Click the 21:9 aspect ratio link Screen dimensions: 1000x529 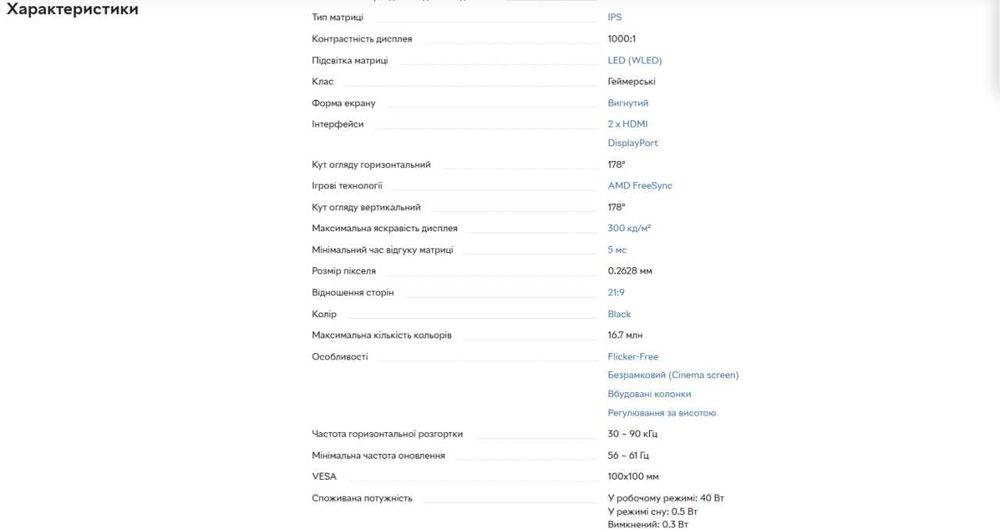point(617,292)
